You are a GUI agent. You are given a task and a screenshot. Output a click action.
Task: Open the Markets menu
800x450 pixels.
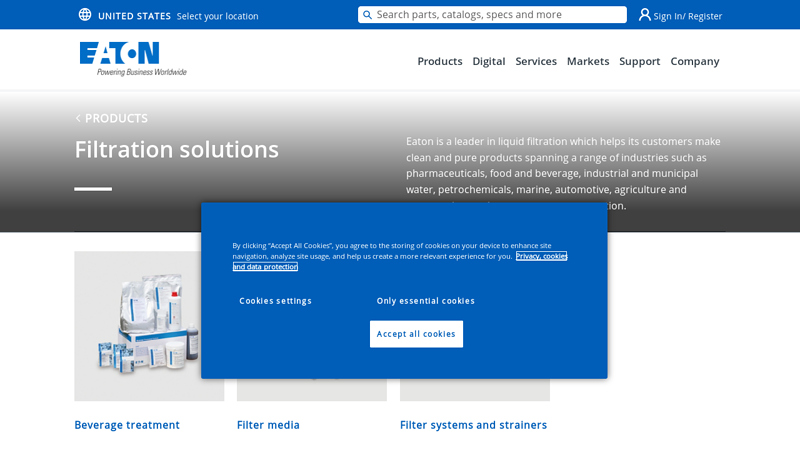pyautogui.click(x=588, y=61)
